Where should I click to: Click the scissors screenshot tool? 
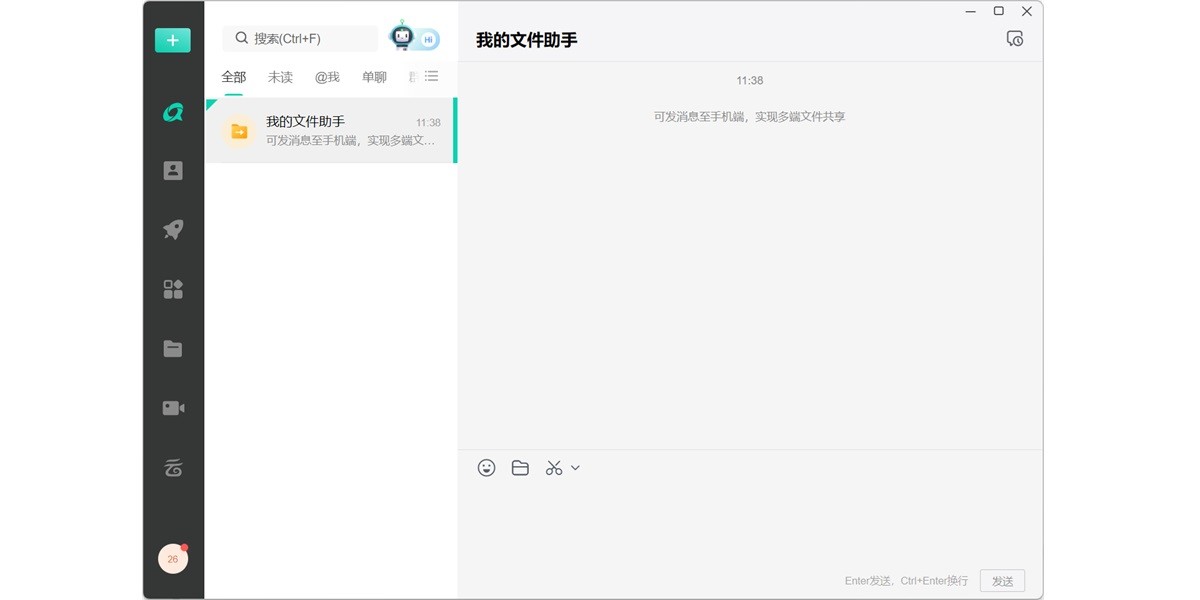coord(554,468)
